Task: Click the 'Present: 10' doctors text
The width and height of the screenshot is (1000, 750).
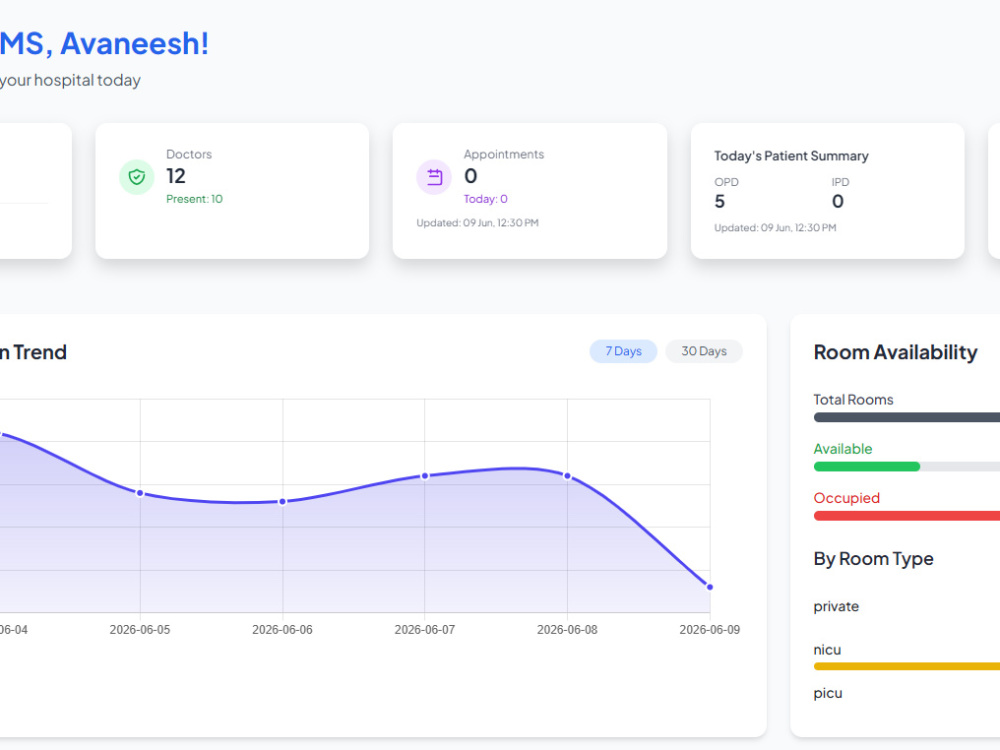Action: (195, 199)
